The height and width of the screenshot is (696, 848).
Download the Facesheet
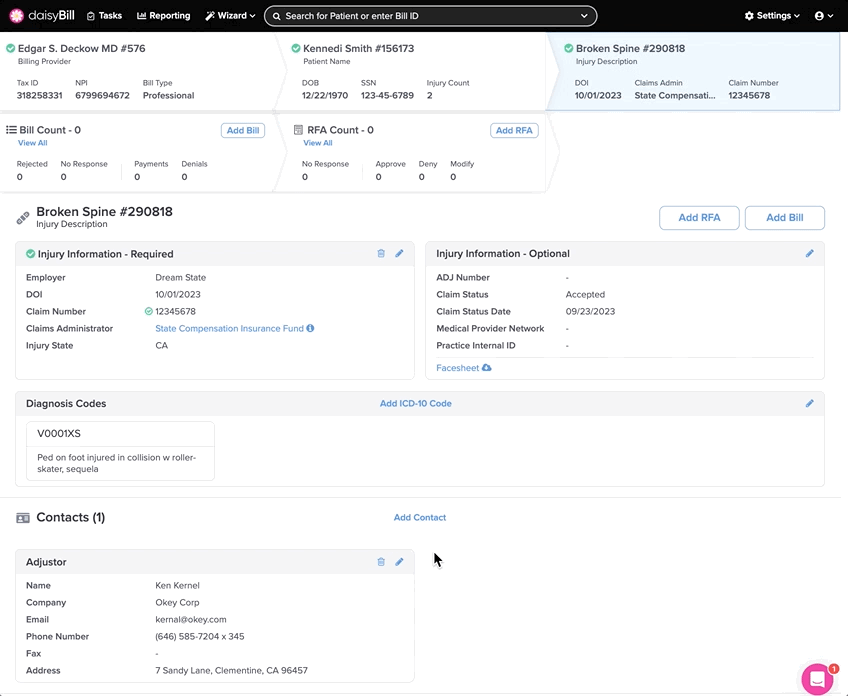(464, 368)
